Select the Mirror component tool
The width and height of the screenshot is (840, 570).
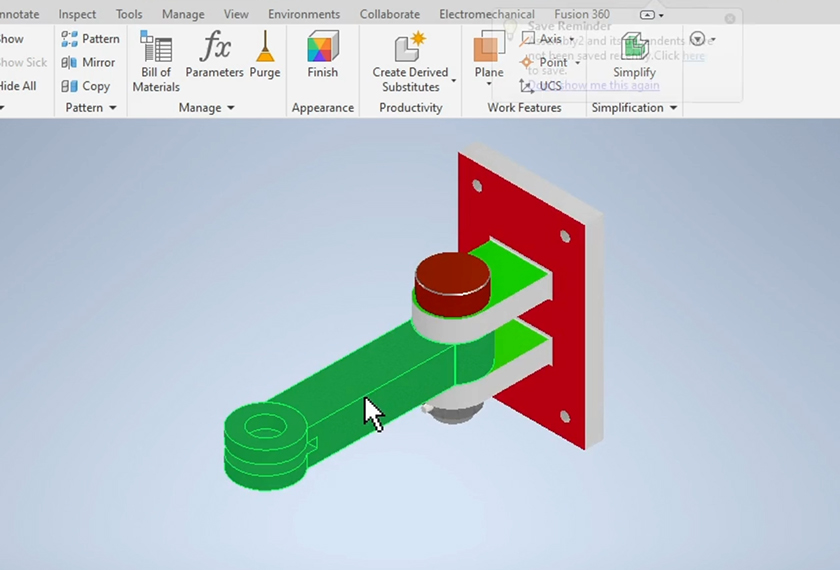(88, 62)
